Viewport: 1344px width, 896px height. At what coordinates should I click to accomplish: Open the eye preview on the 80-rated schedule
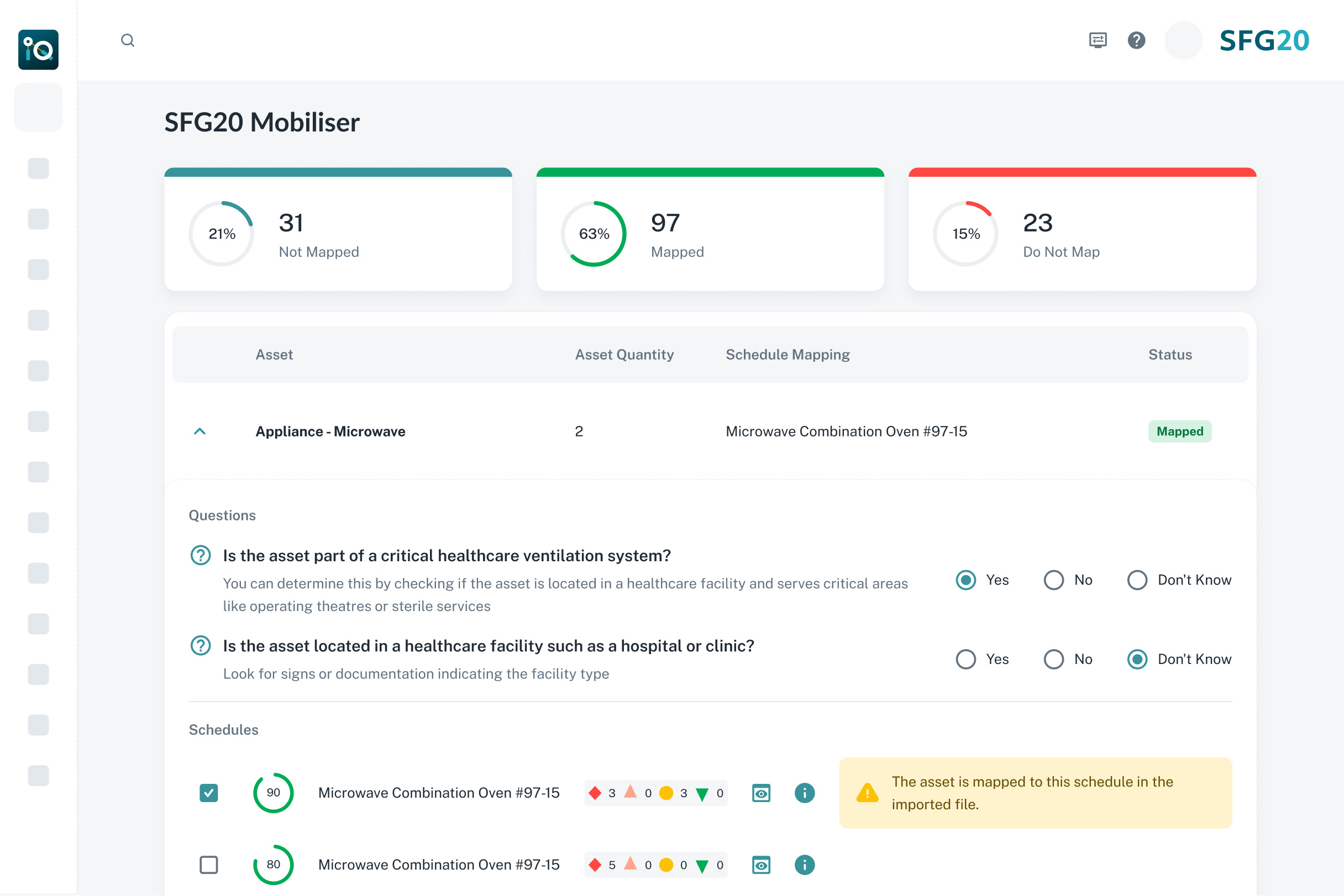coord(761,865)
